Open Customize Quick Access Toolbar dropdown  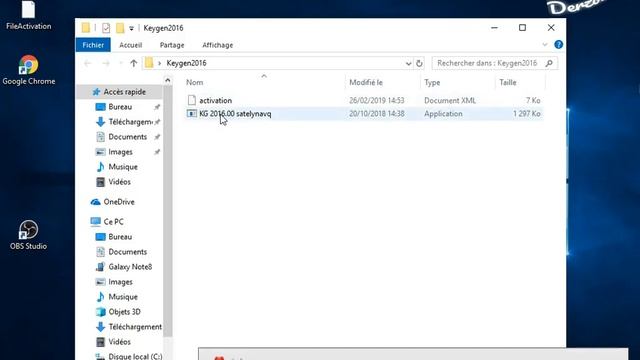131,28
